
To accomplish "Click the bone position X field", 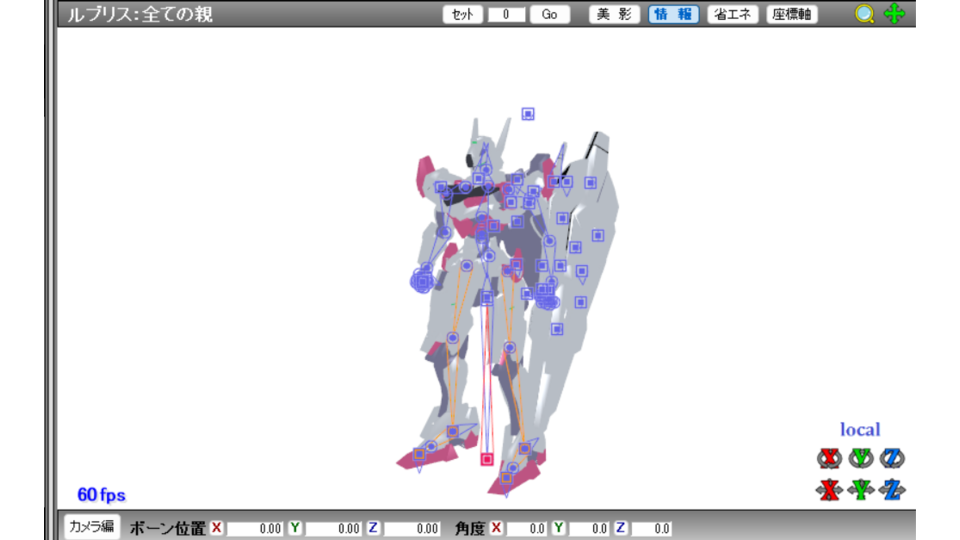I will pos(255,528).
